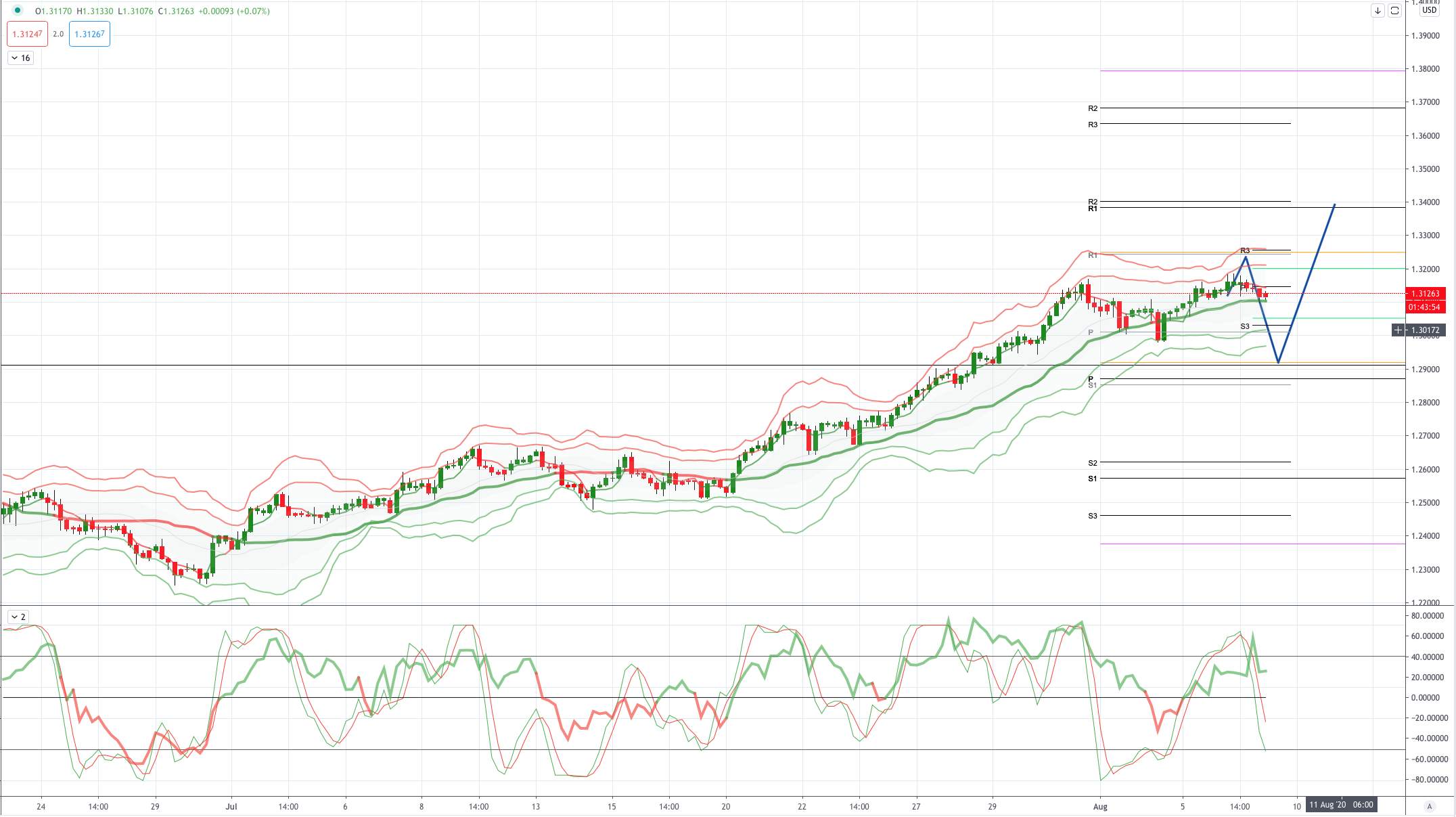The width and height of the screenshot is (1456, 817).
Task: Click −60.00000 on the oscillator scale
Action: (1429, 759)
